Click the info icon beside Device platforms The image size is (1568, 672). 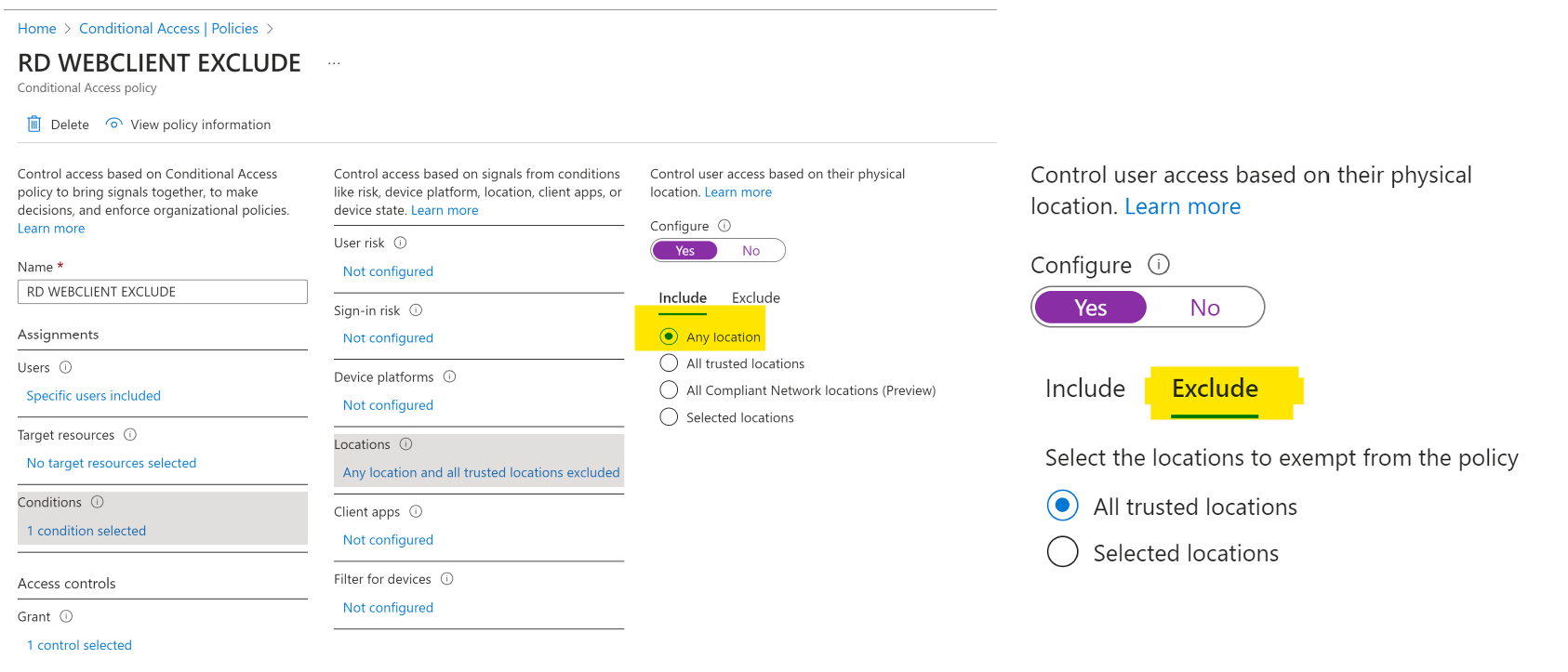pos(449,376)
